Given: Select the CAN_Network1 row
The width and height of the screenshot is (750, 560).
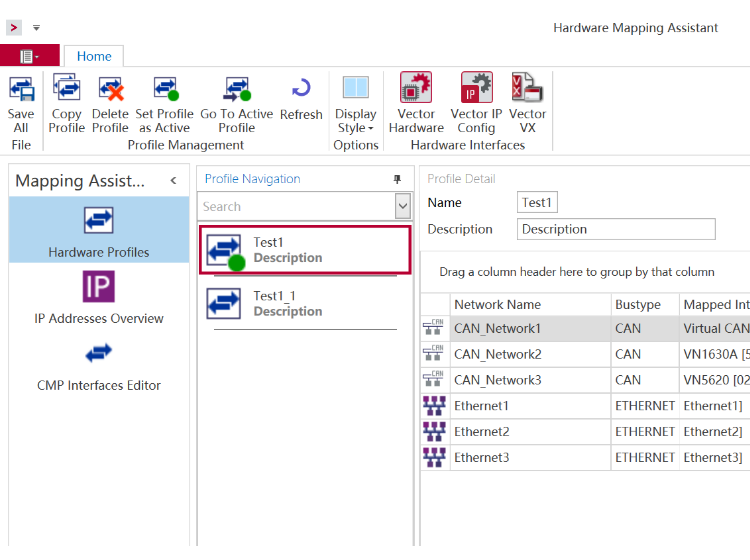Looking at the screenshot, I should [585, 329].
